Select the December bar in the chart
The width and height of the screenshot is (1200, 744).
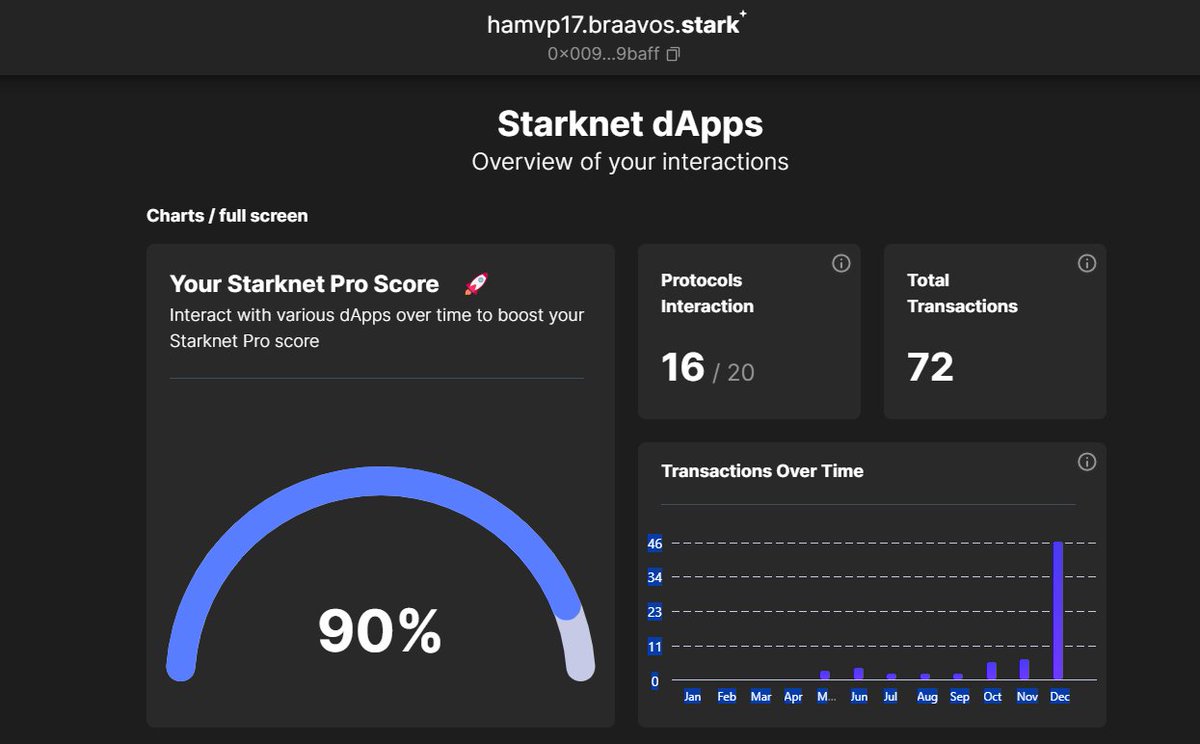pos(1058,611)
